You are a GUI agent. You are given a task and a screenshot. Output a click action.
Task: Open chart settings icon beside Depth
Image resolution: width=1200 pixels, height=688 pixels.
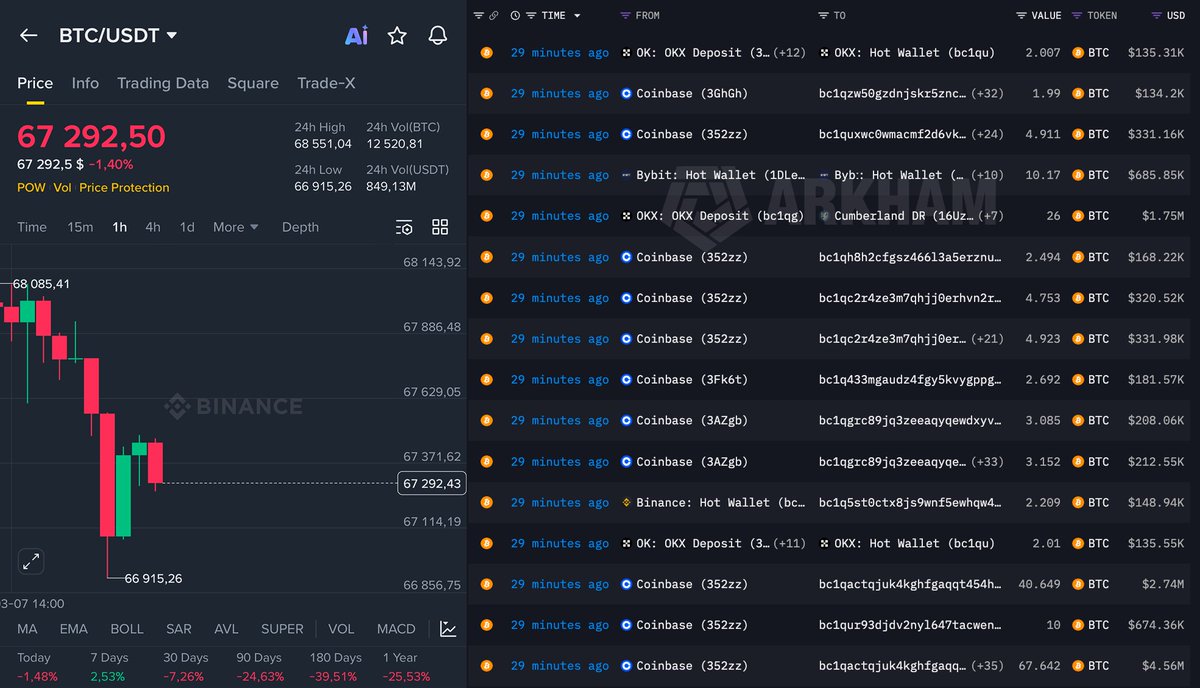(404, 227)
